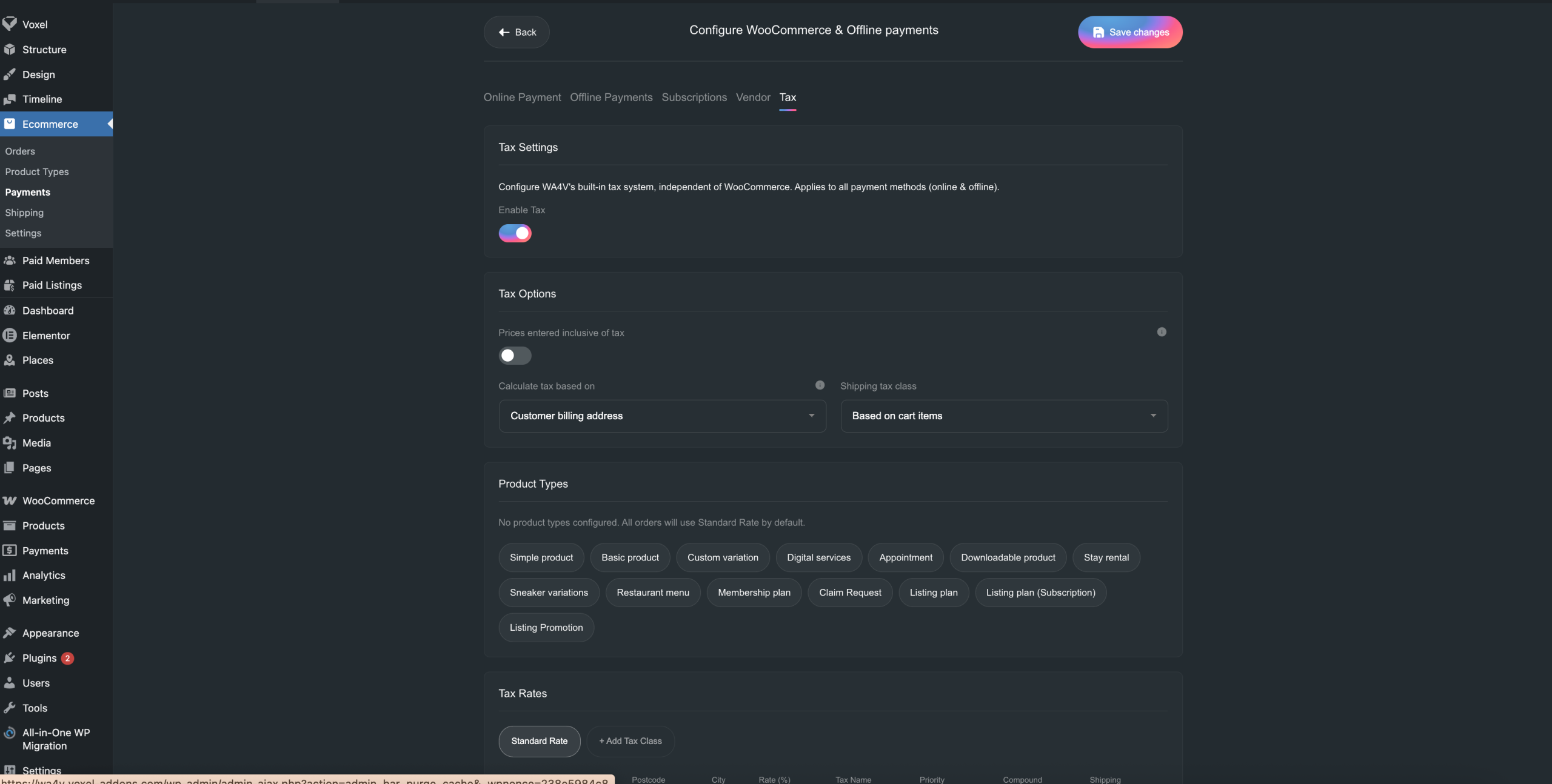Image resolution: width=1552 pixels, height=784 pixels.
Task: Click info icon next to Calculate tax based on
Action: click(x=820, y=385)
